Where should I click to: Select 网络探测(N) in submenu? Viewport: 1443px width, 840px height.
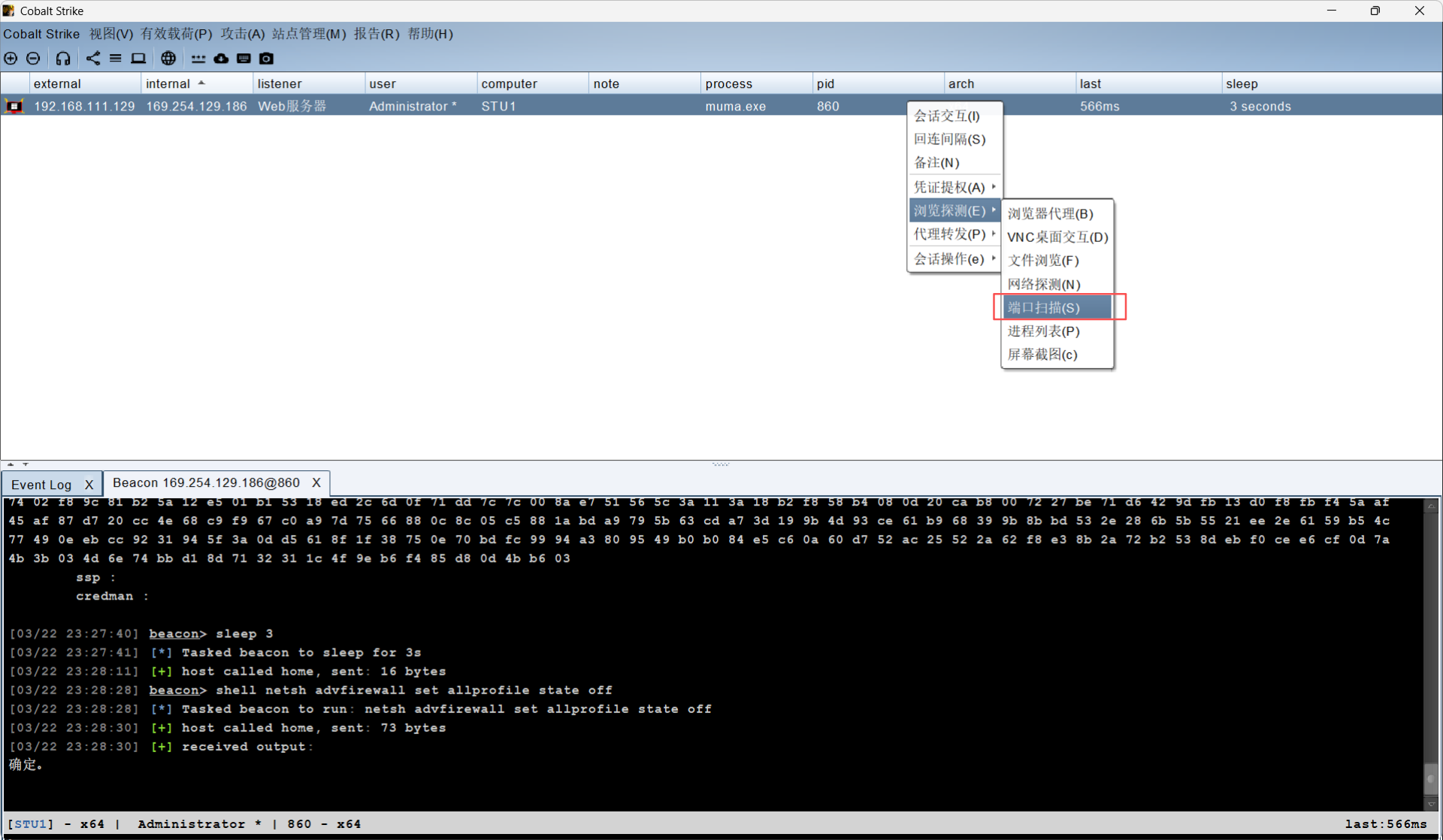coord(1057,284)
